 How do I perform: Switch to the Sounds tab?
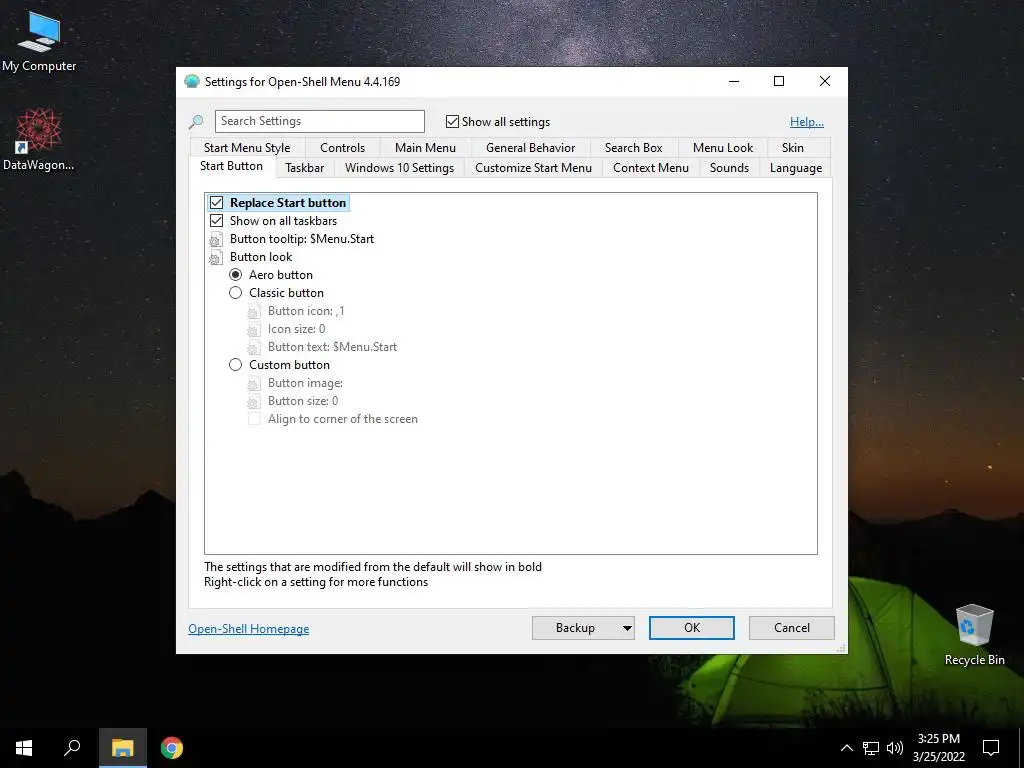pos(729,168)
